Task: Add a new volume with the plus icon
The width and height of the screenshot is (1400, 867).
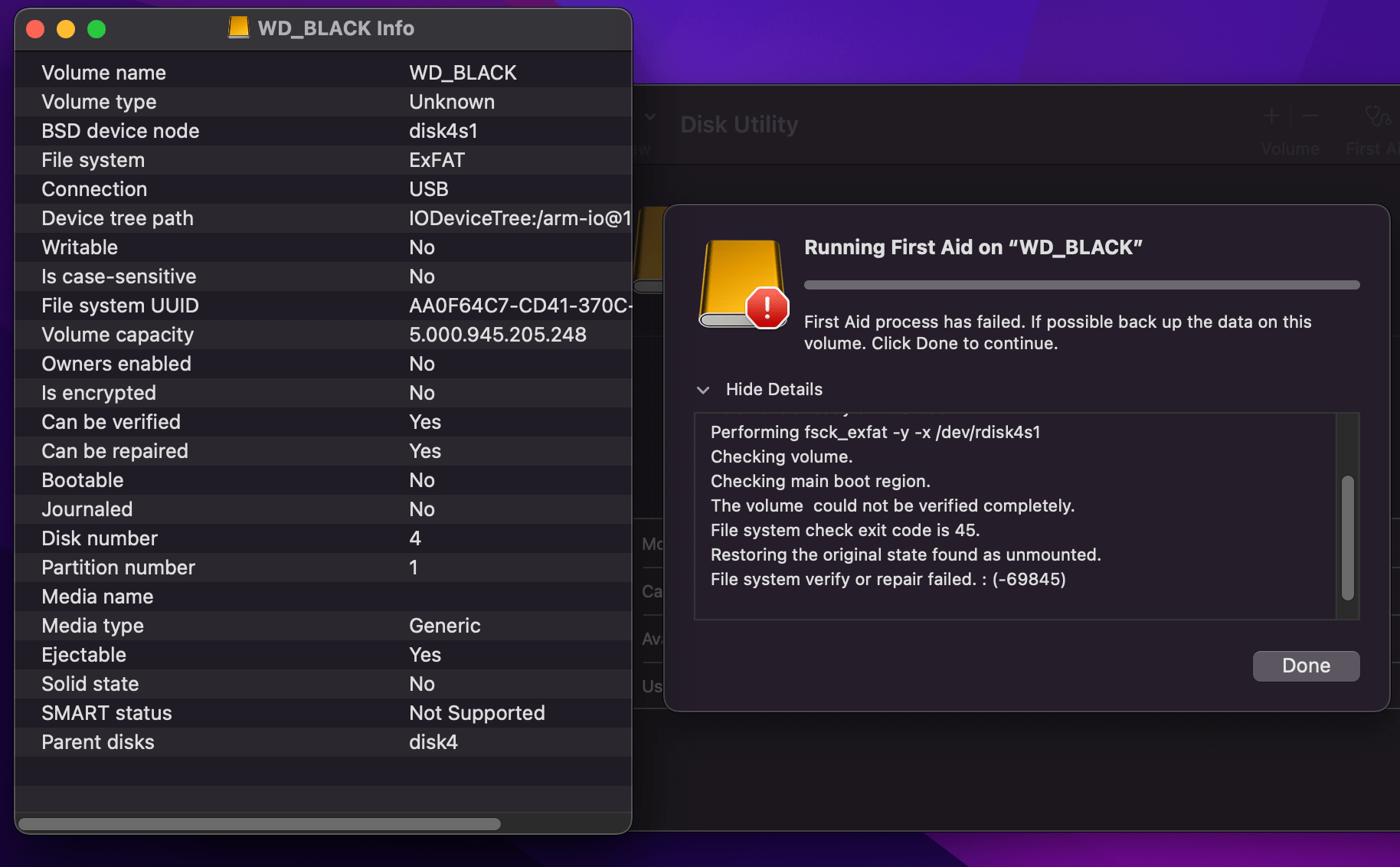Action: point(1271,116)
